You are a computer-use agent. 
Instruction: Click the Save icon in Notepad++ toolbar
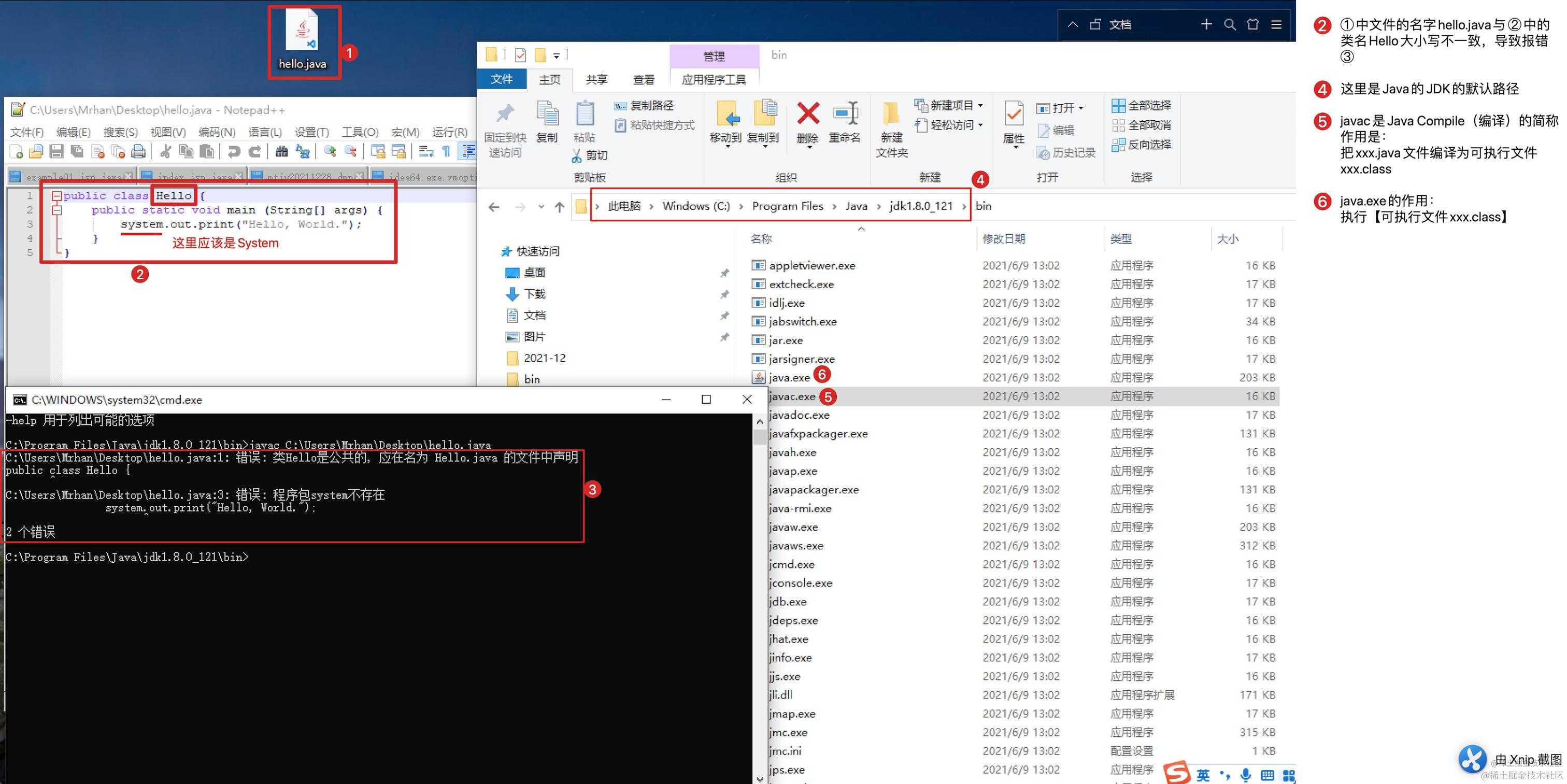tap(56, 151)
